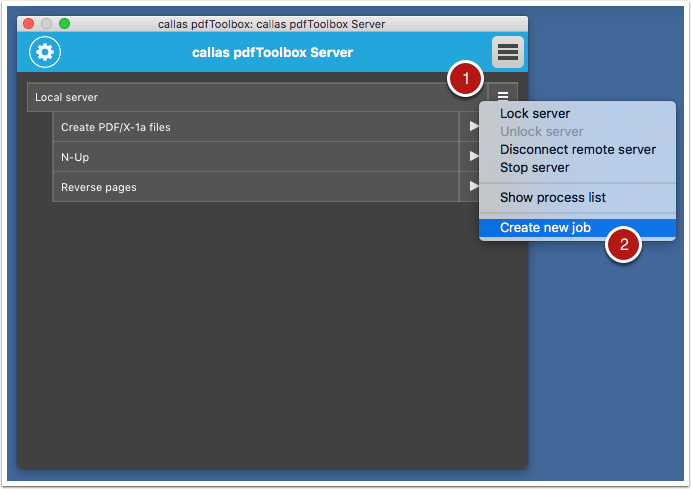
Task: Choose Create new job
Action: click(577, 228)
